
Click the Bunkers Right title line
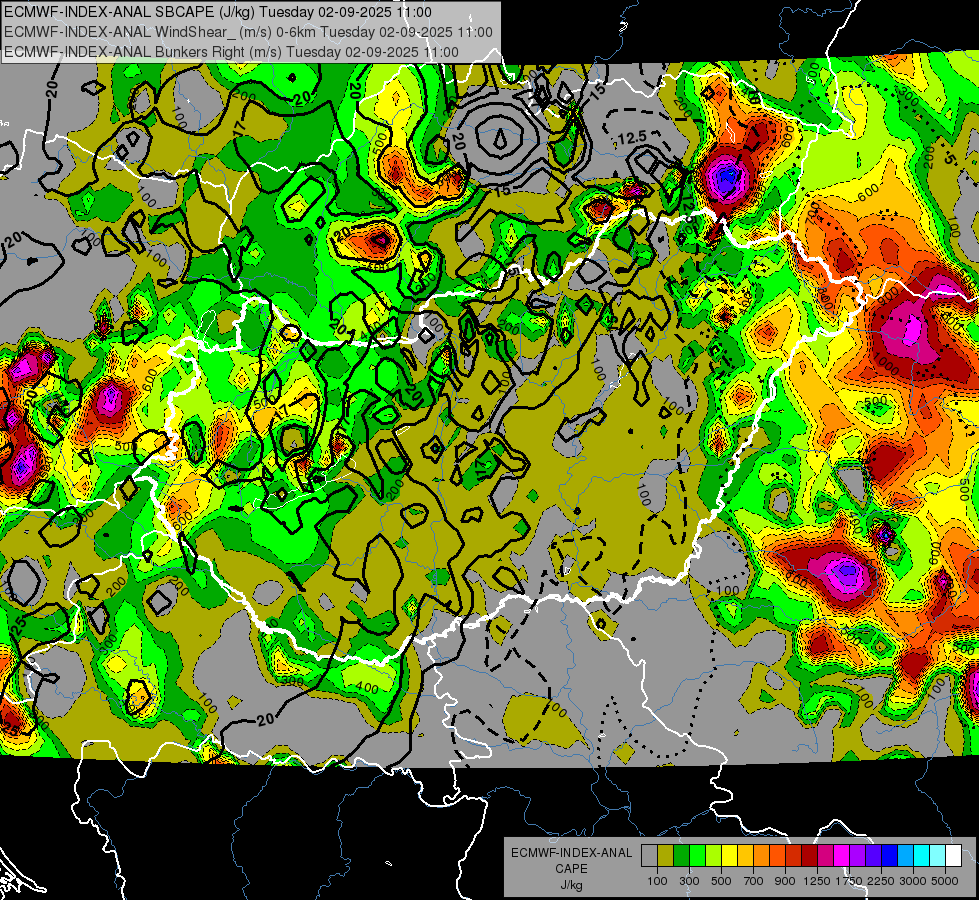[231, 52]
